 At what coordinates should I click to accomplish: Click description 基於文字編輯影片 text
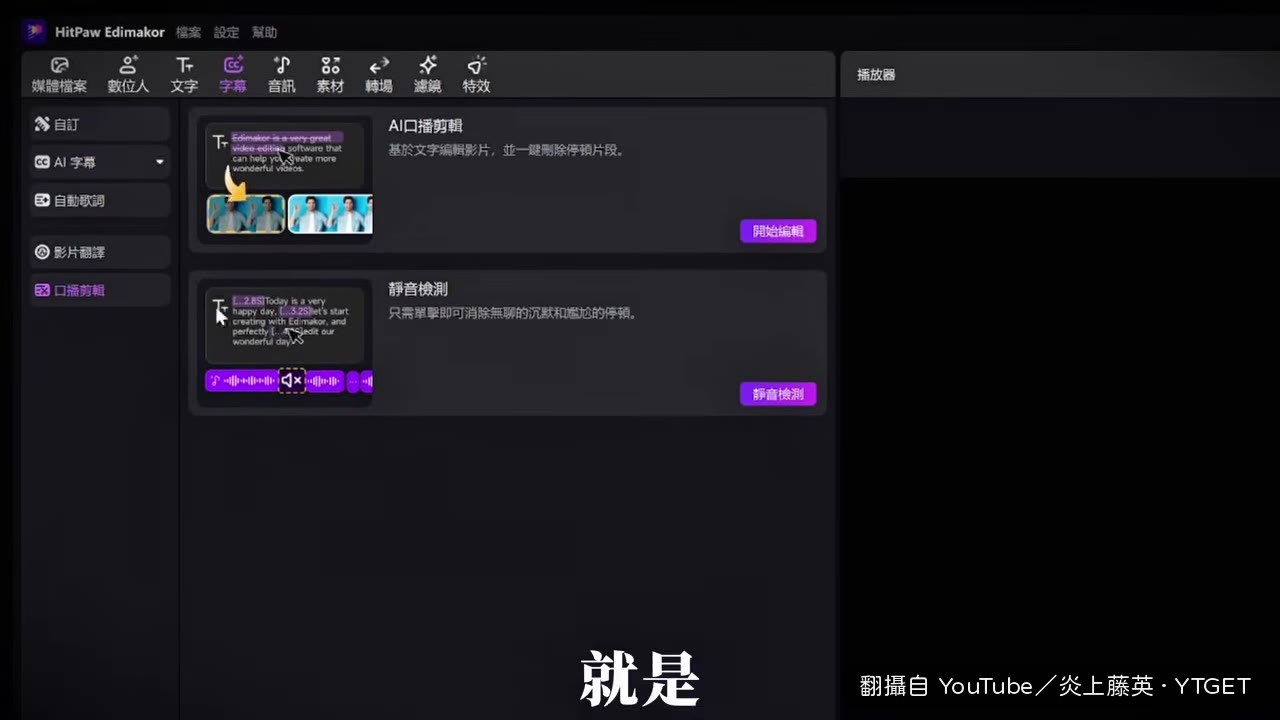[x=507, y=150]
